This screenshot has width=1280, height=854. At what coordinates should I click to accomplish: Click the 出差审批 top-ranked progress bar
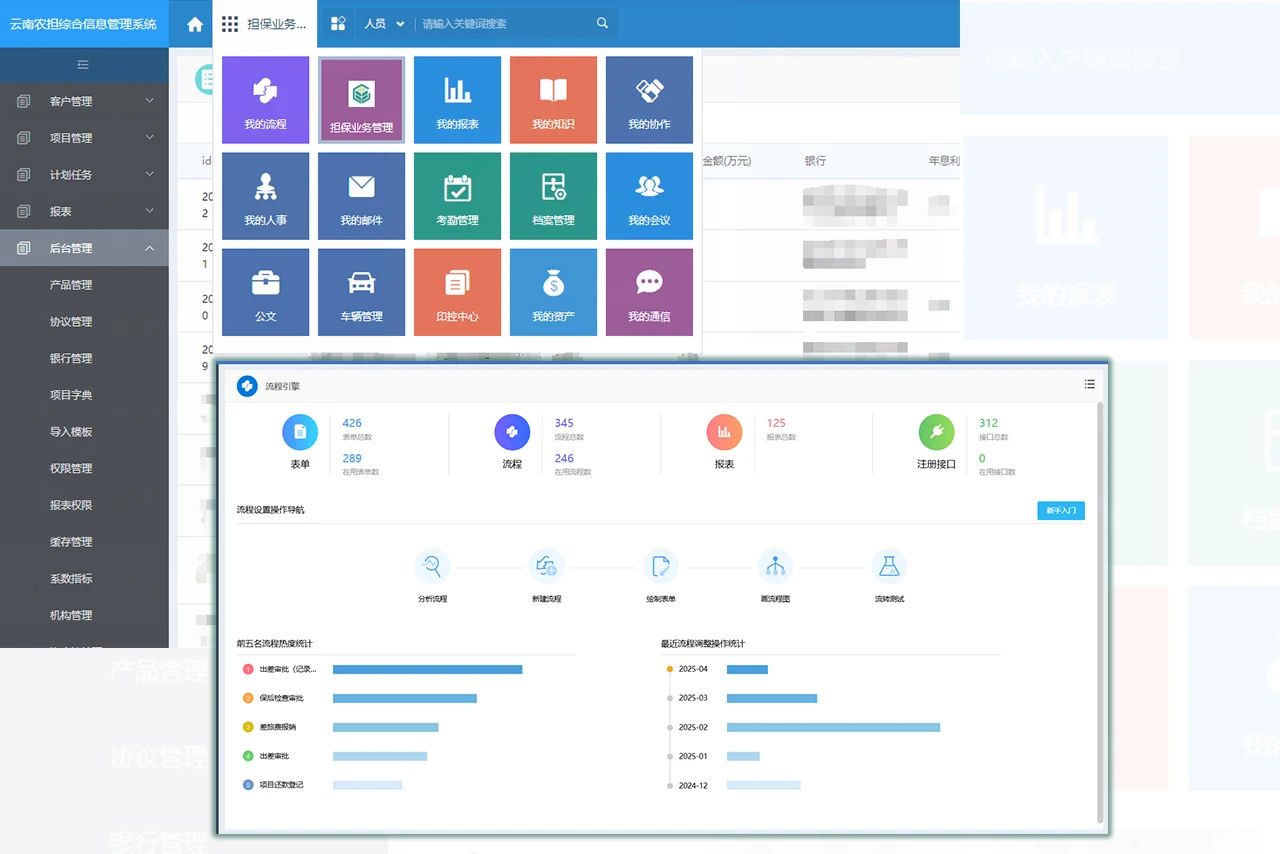[x=427, y=669]
